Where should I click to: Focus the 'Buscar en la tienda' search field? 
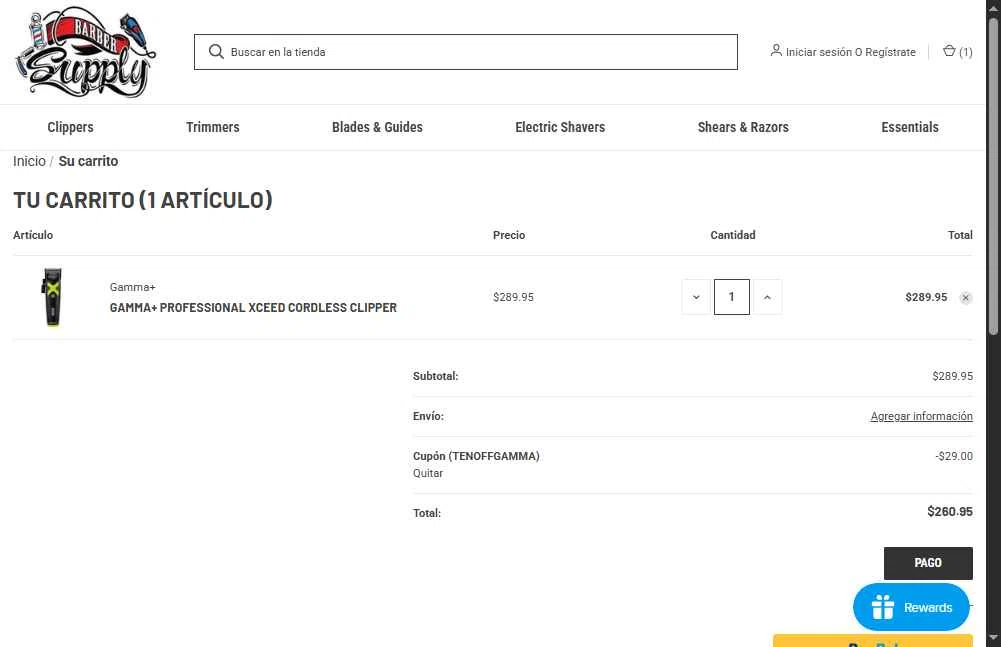[x=465, y=52]
